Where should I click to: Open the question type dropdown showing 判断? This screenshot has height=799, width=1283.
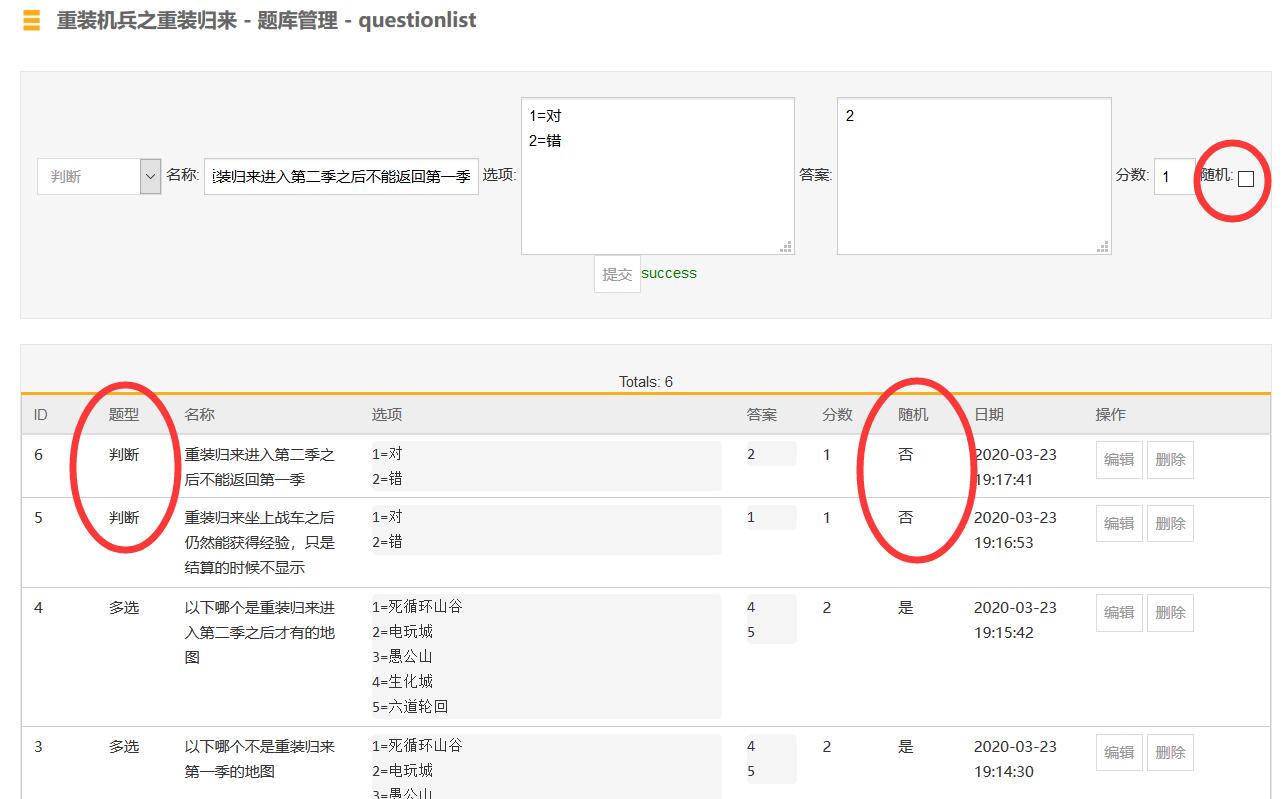99,176
